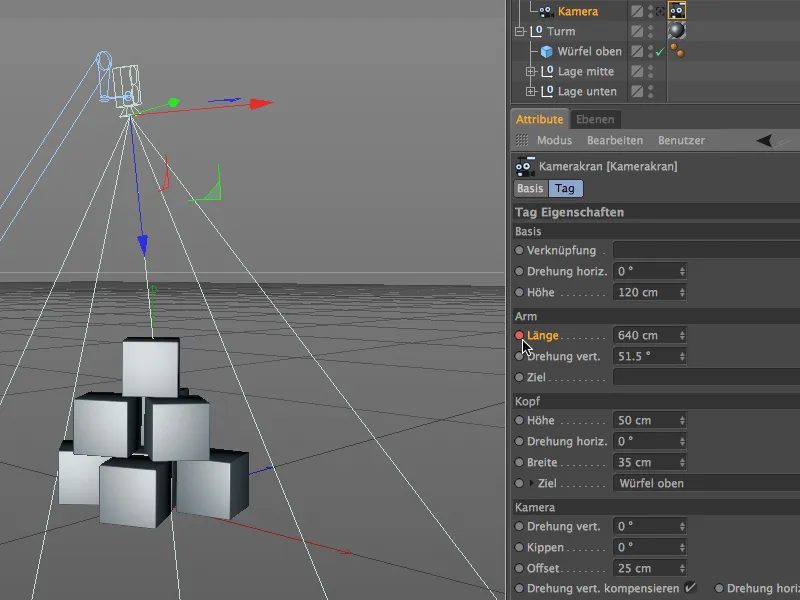The height and width of the screenshot is (600, 800).
Task: Click the green Y axis handle dot
Action: pyautogui.click(x=173, y=103)
